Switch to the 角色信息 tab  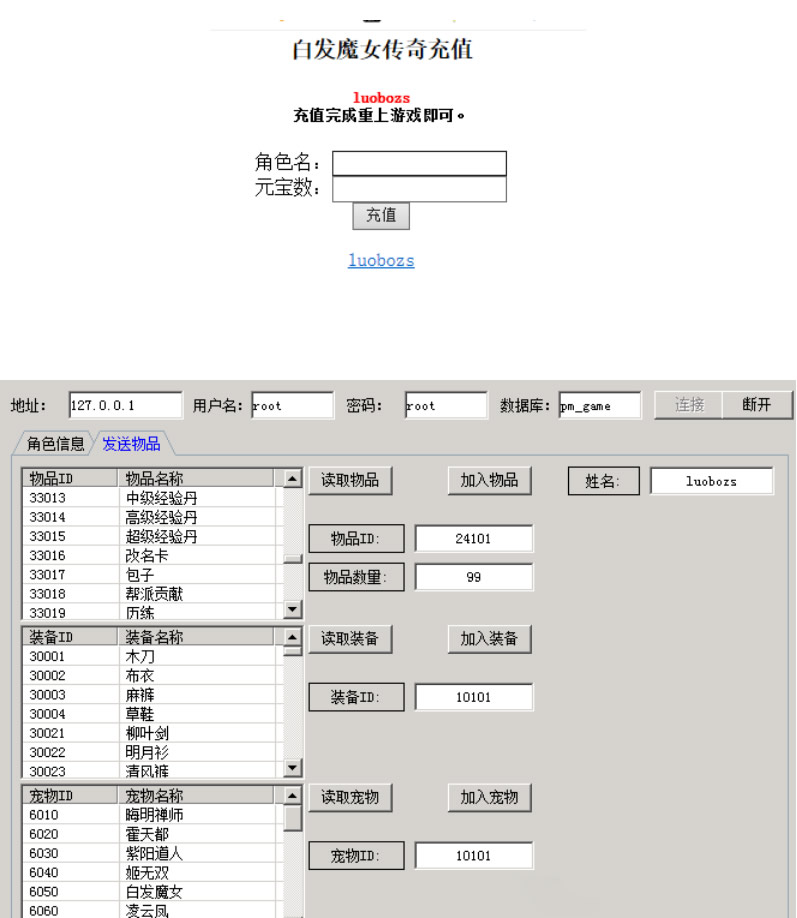[x=55, y=444]
